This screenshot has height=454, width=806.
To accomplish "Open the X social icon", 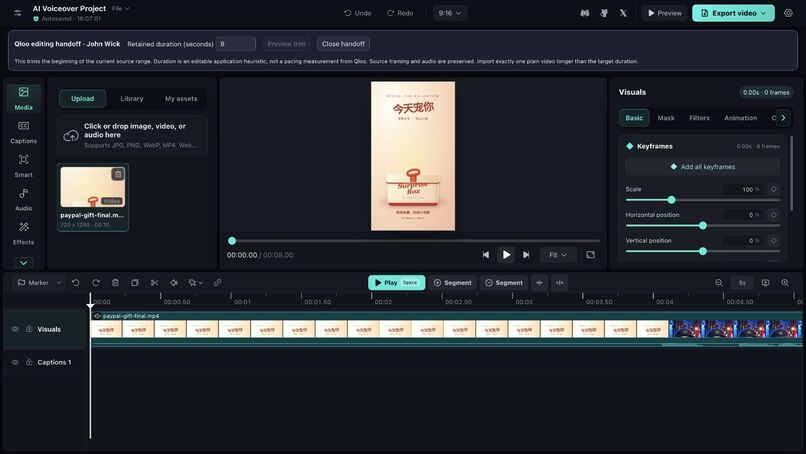I will pos(623,13).
